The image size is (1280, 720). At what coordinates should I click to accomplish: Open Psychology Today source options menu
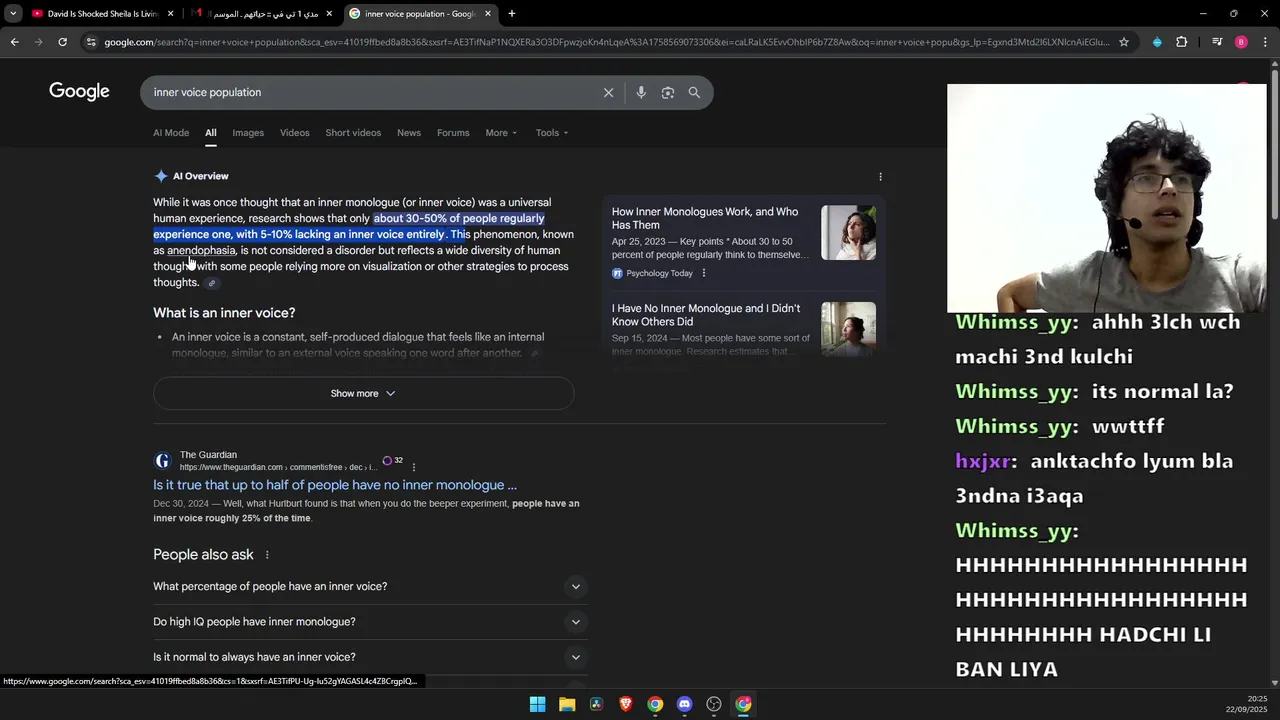[x=703, y=273]
